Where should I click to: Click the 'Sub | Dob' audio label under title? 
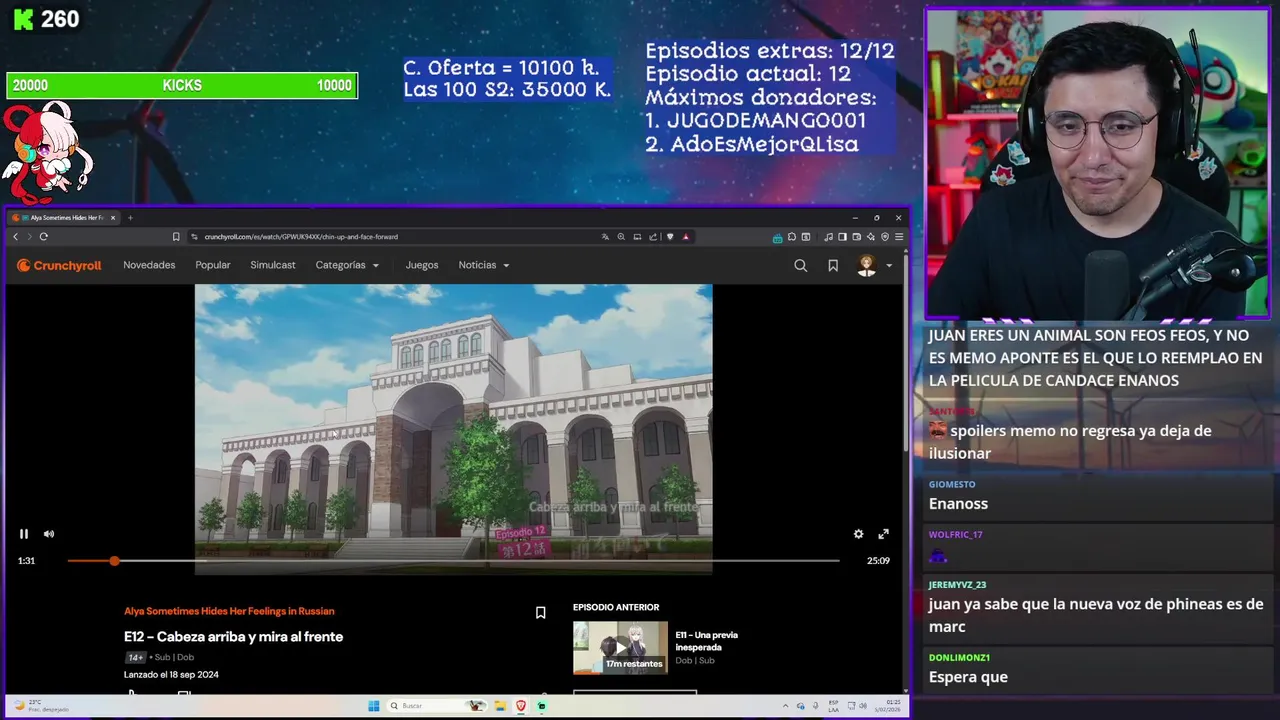(x=173, y=658)
